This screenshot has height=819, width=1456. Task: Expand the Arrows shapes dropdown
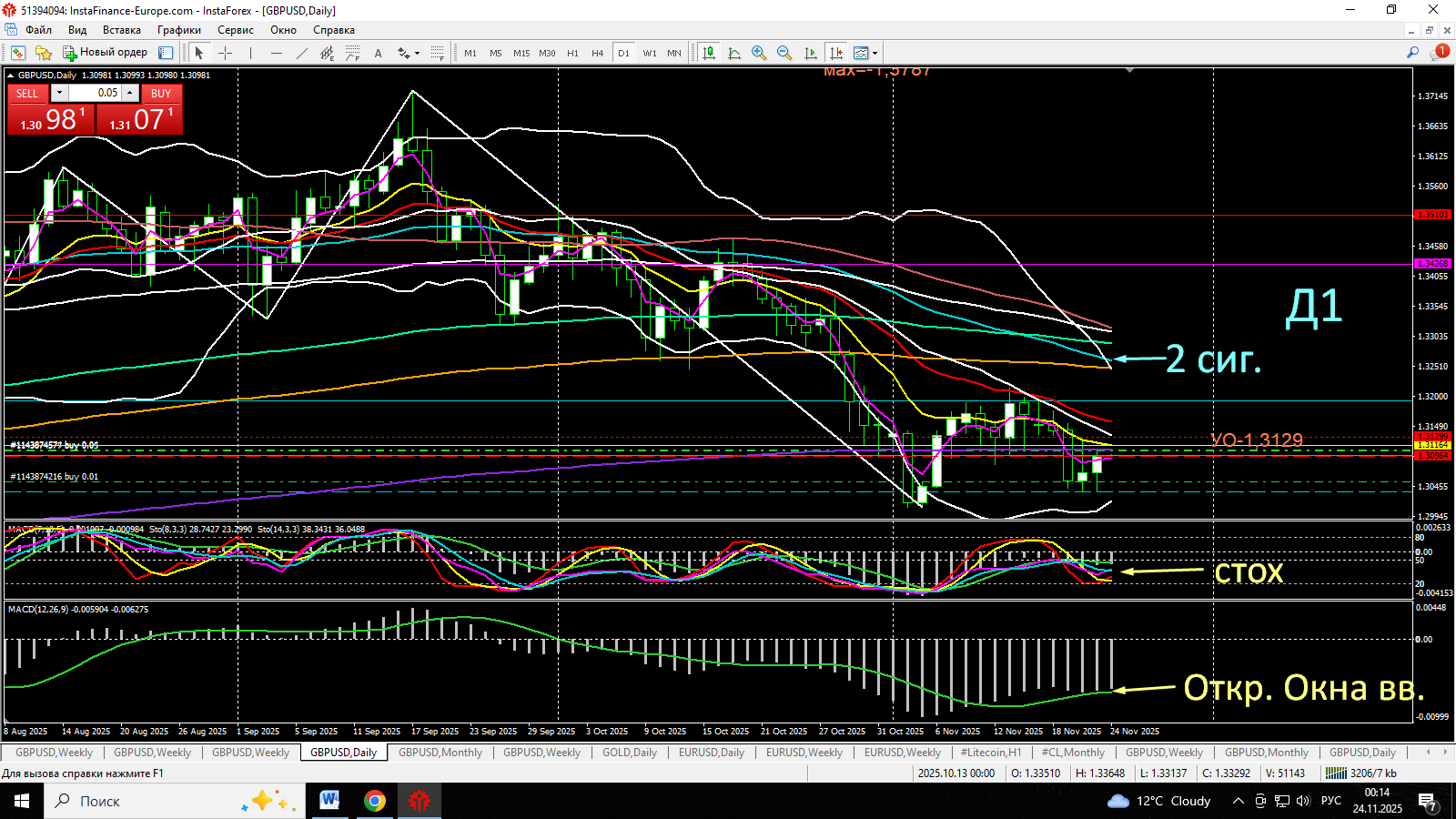[409, 53]
